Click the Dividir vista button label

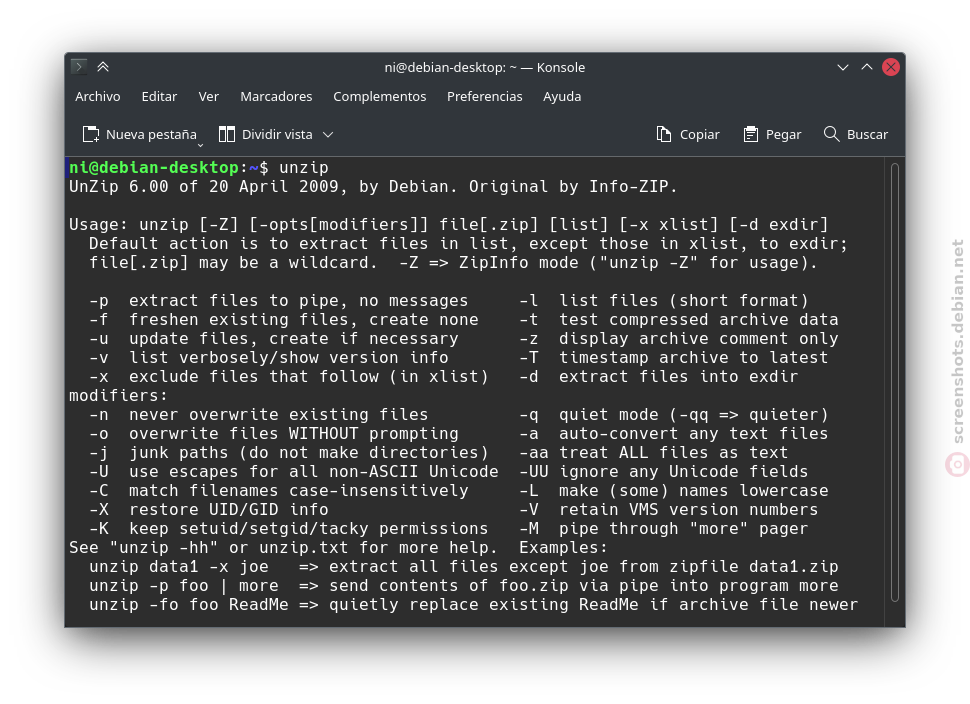pyautogui.click(x=277, y=134)
